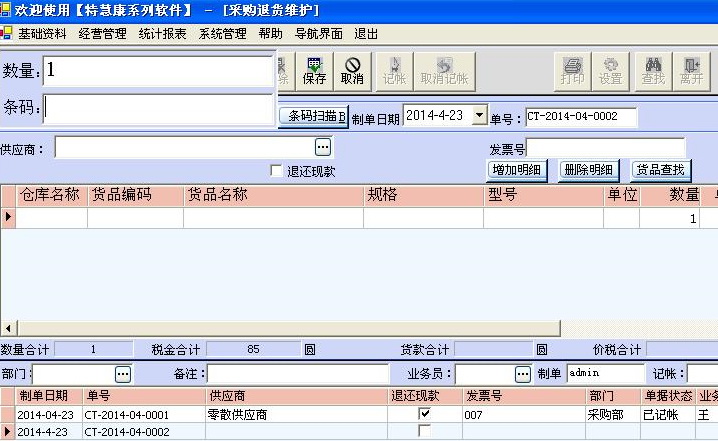The height and width of the screenshot is (441, 718).
Task: Click the 设置 settings toolbar icon
Action: pos(610,71)
